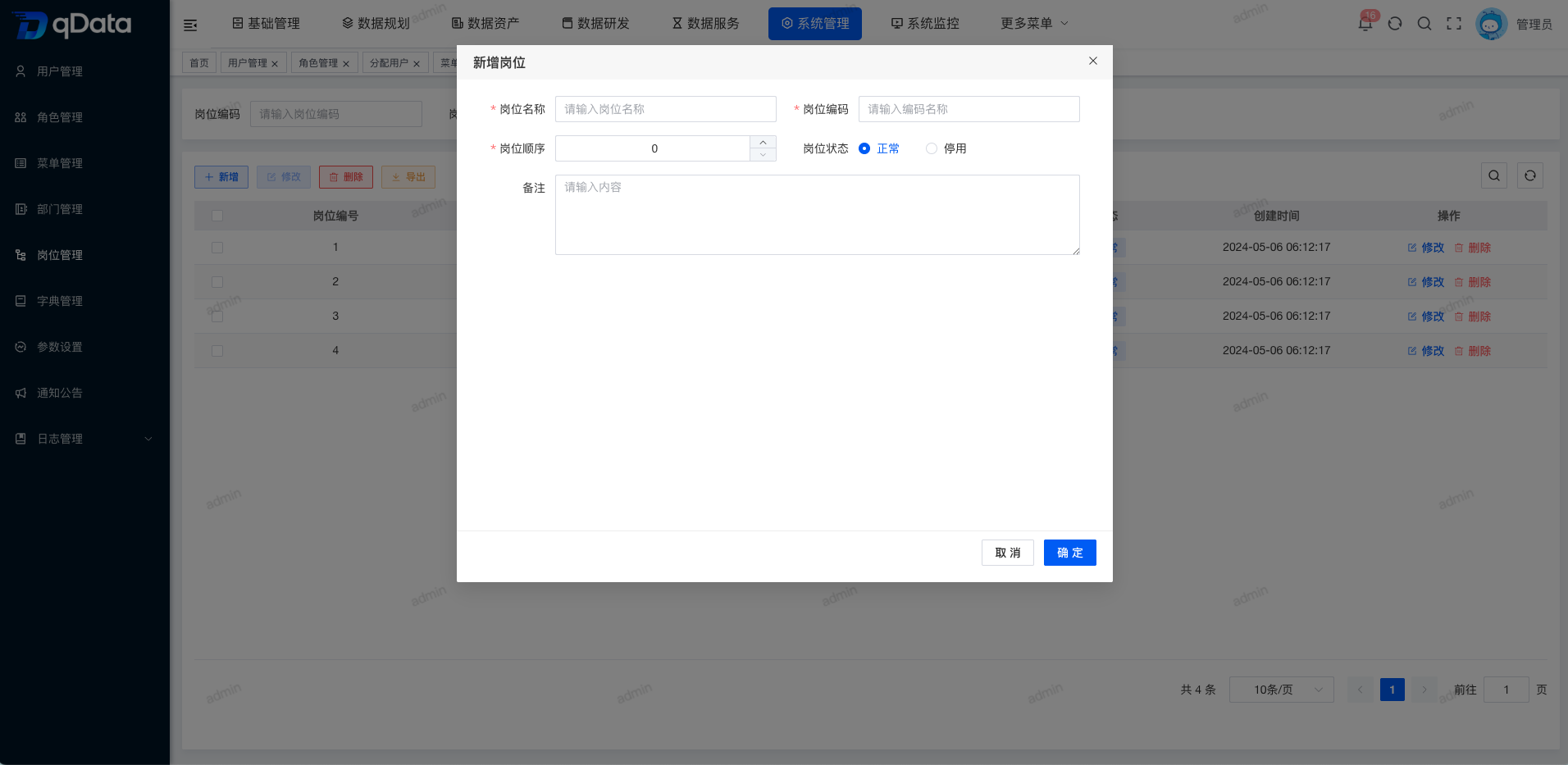Open 部门管理 in the sidebar

coord(84,209)
